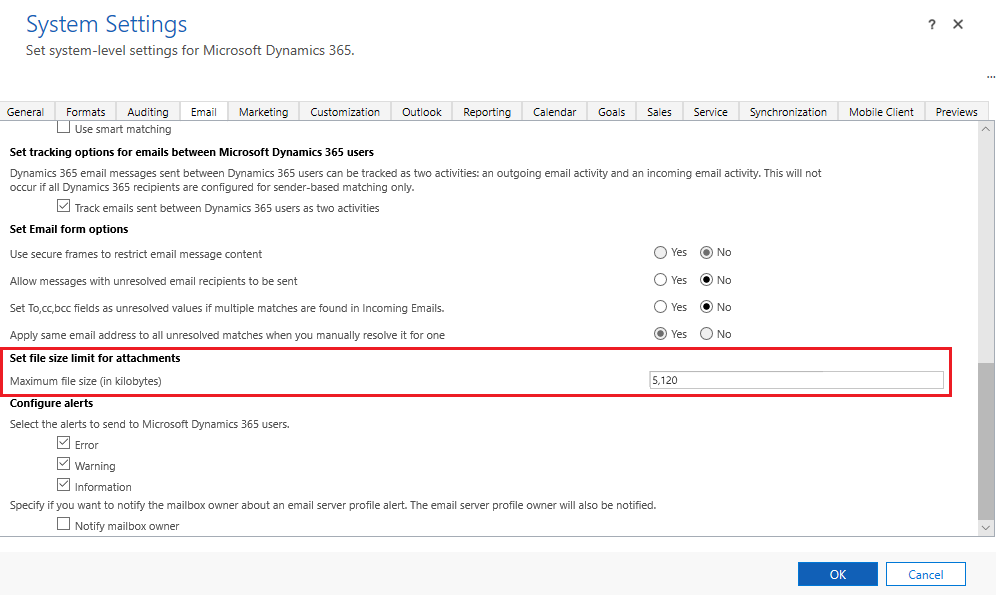Image resolution: width=996 pixels, height=595 pixels.
Task: Uncheck the Error alert checkbox
Action: click(x=64, y=443)
